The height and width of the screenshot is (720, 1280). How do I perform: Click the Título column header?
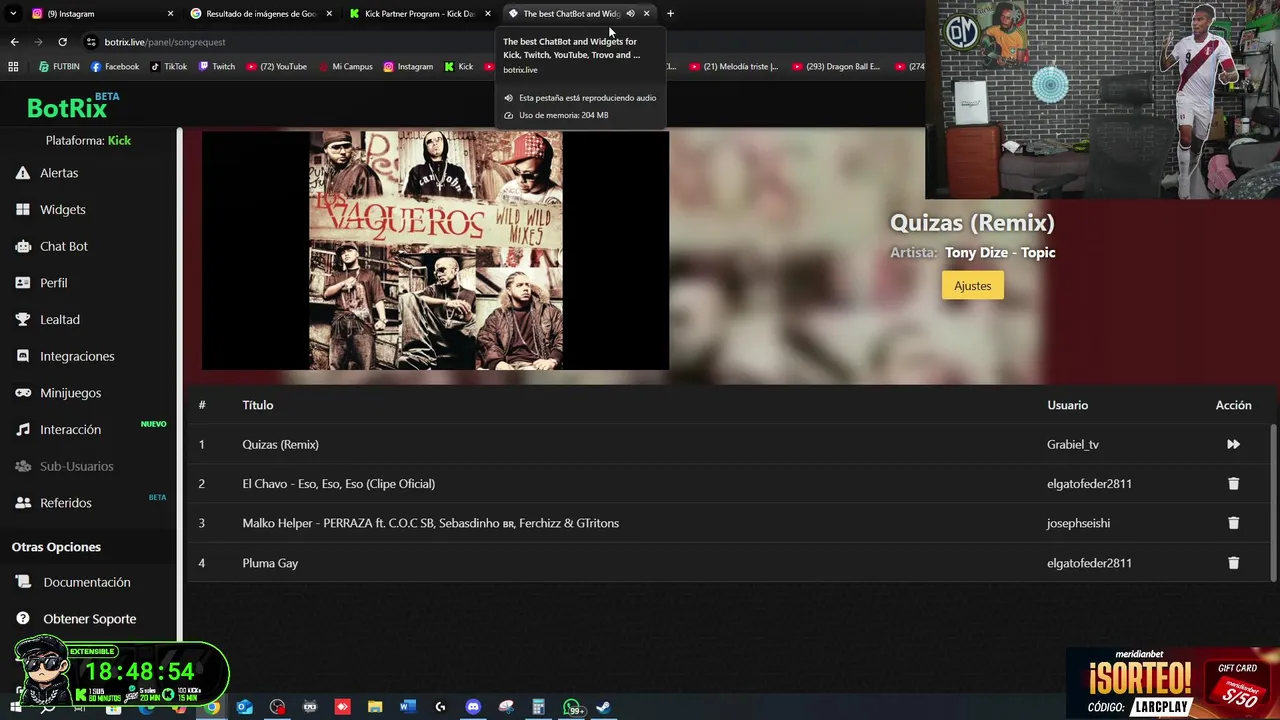tap(257, 405)
